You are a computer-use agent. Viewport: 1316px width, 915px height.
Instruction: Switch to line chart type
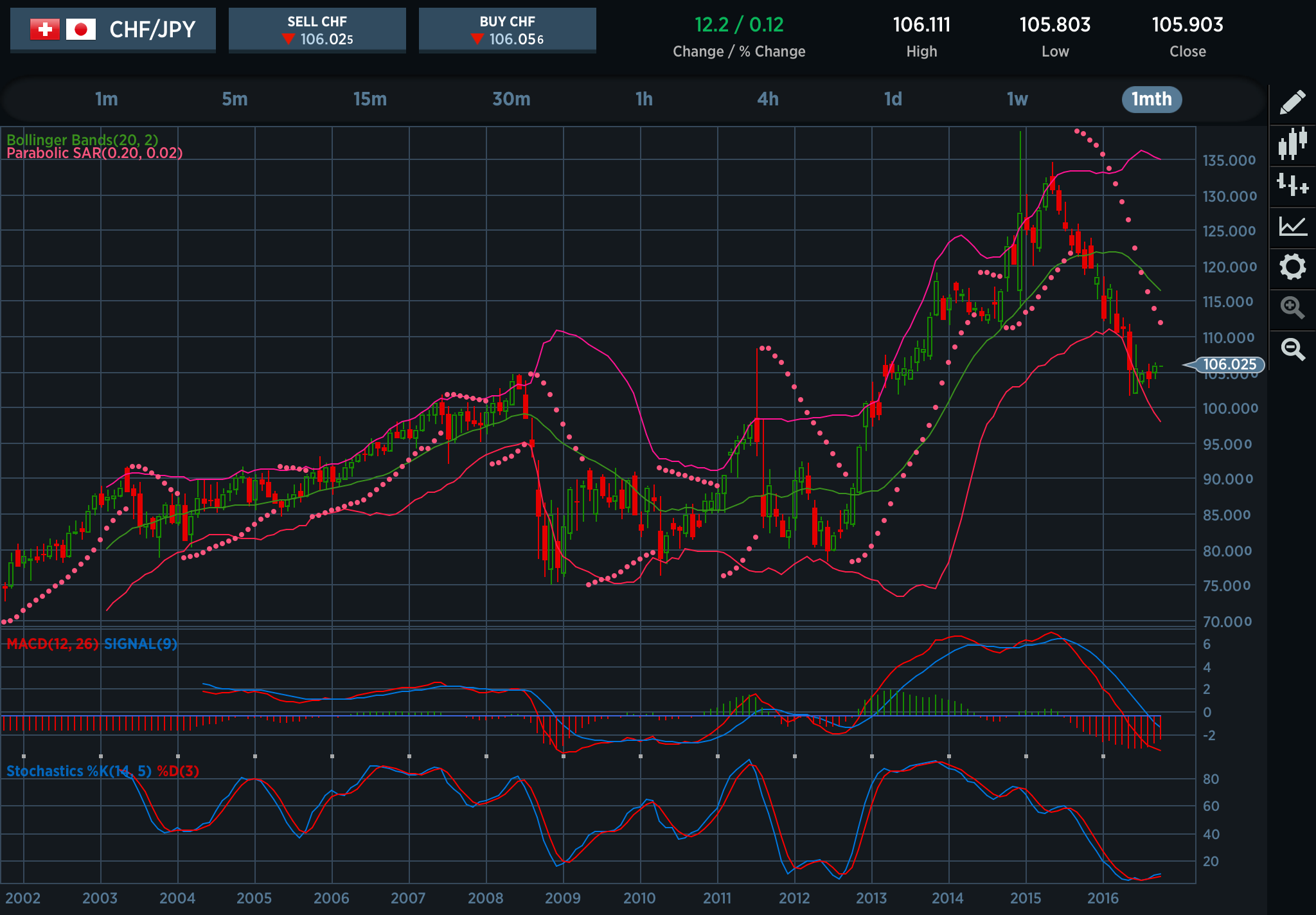tap(1292, 226)
